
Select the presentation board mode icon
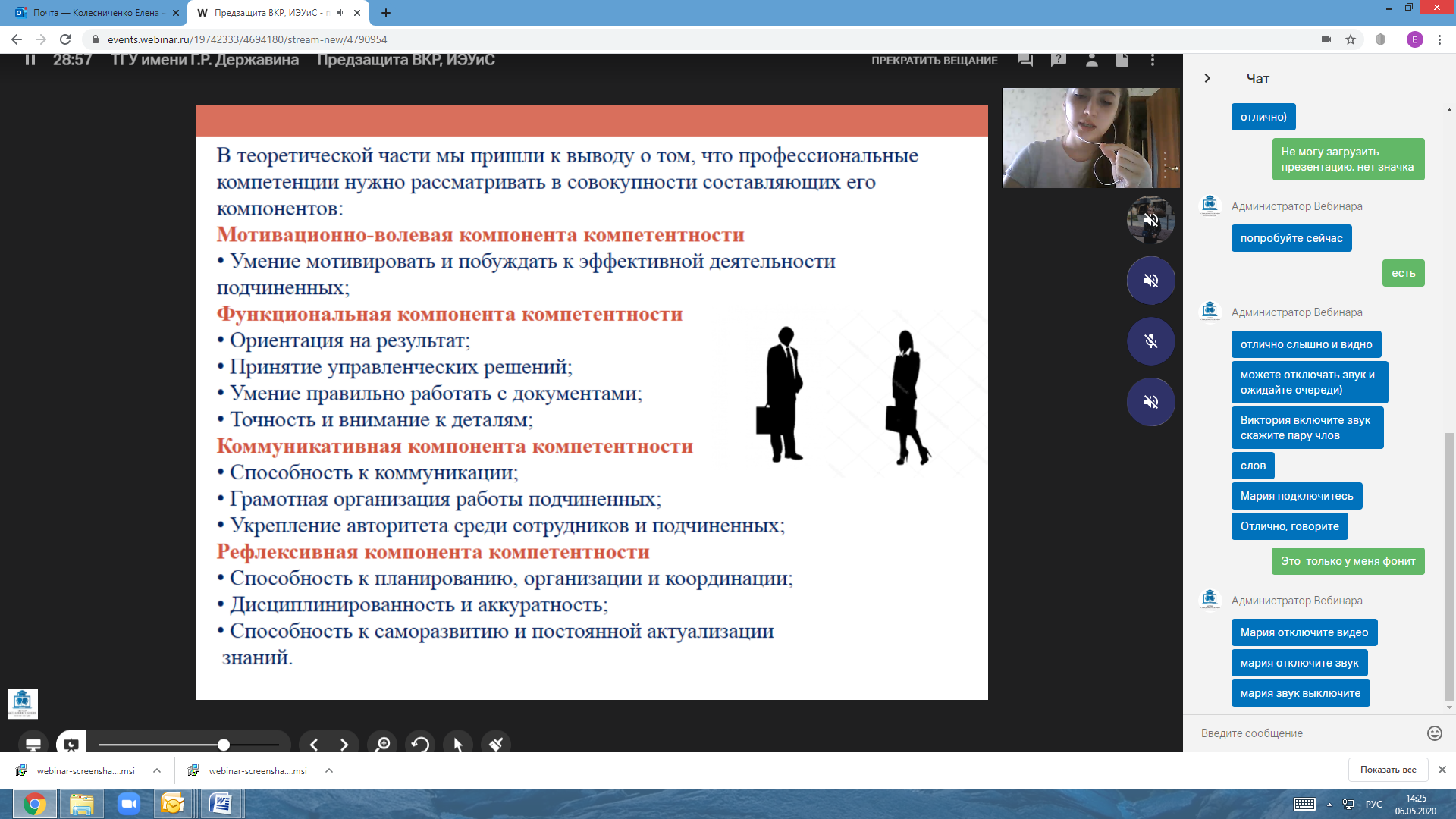pos(71,744)
